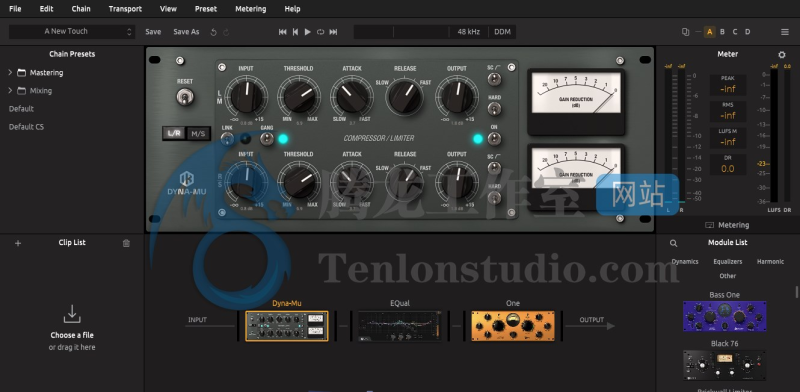
Task: Open the Transport menu
Action: coord(126,9)
